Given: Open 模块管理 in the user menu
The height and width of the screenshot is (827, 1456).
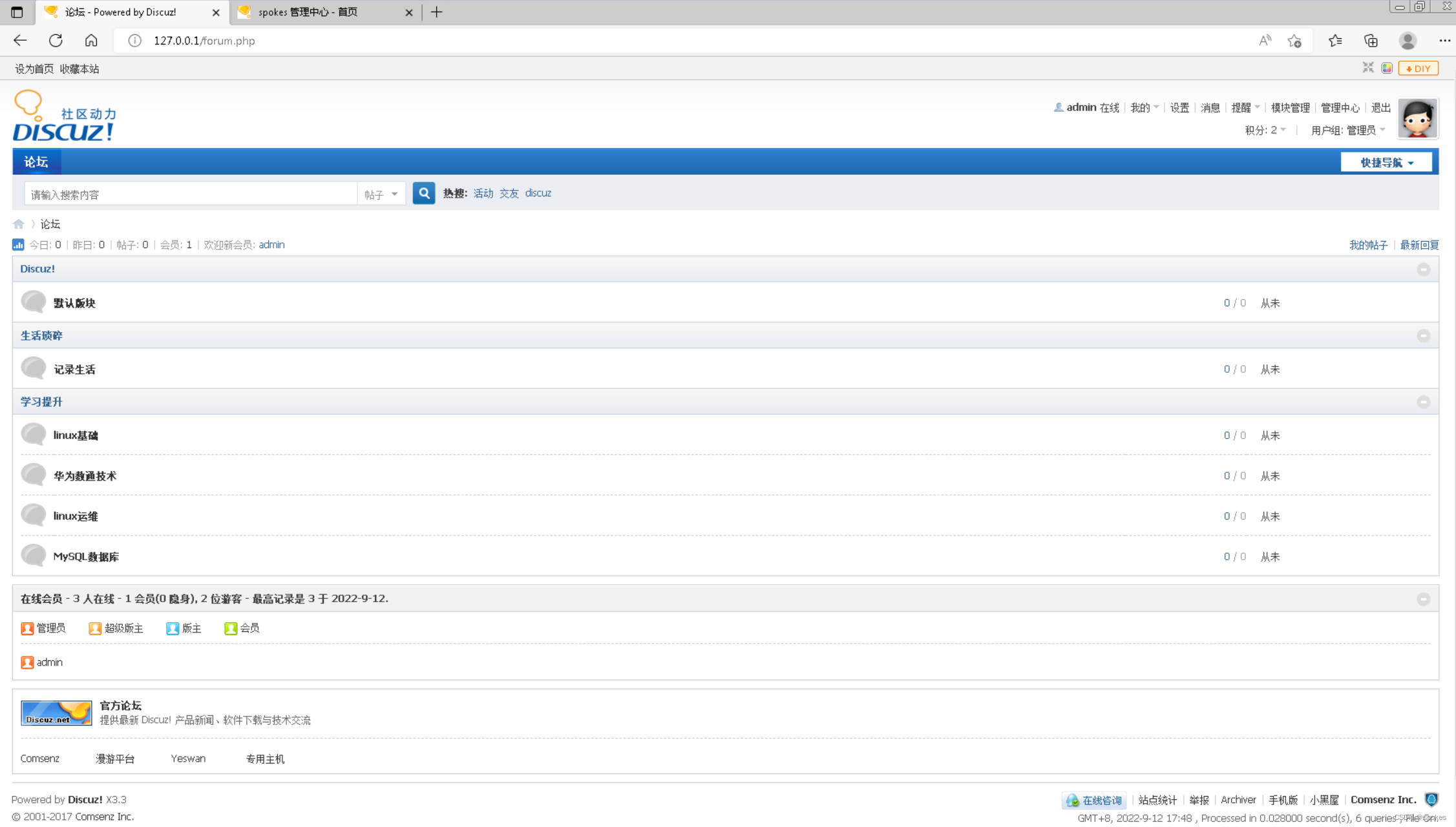Looking at the screenshot, I should coord(1290,108).
